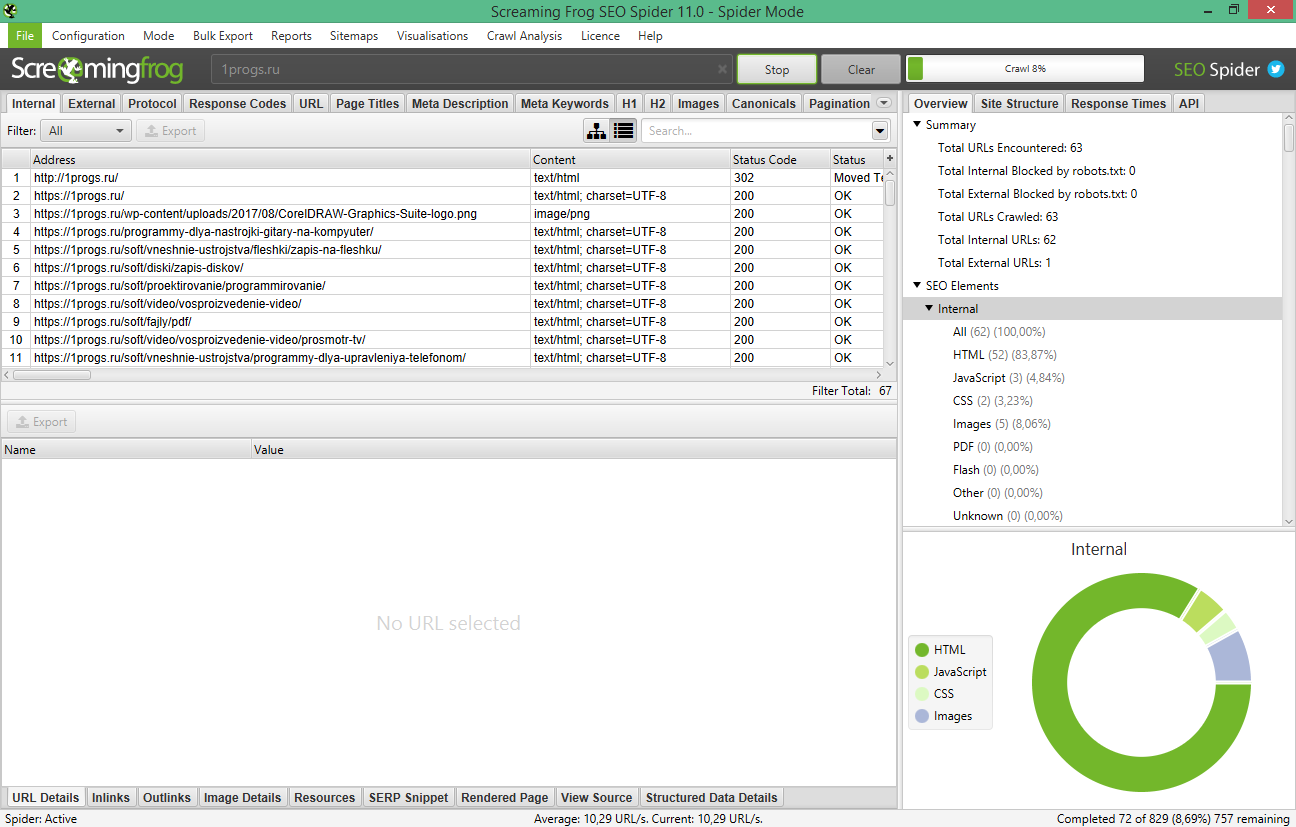1296x827 pixels.
Task: Sort by the Status Code column header
Action: 780,159
